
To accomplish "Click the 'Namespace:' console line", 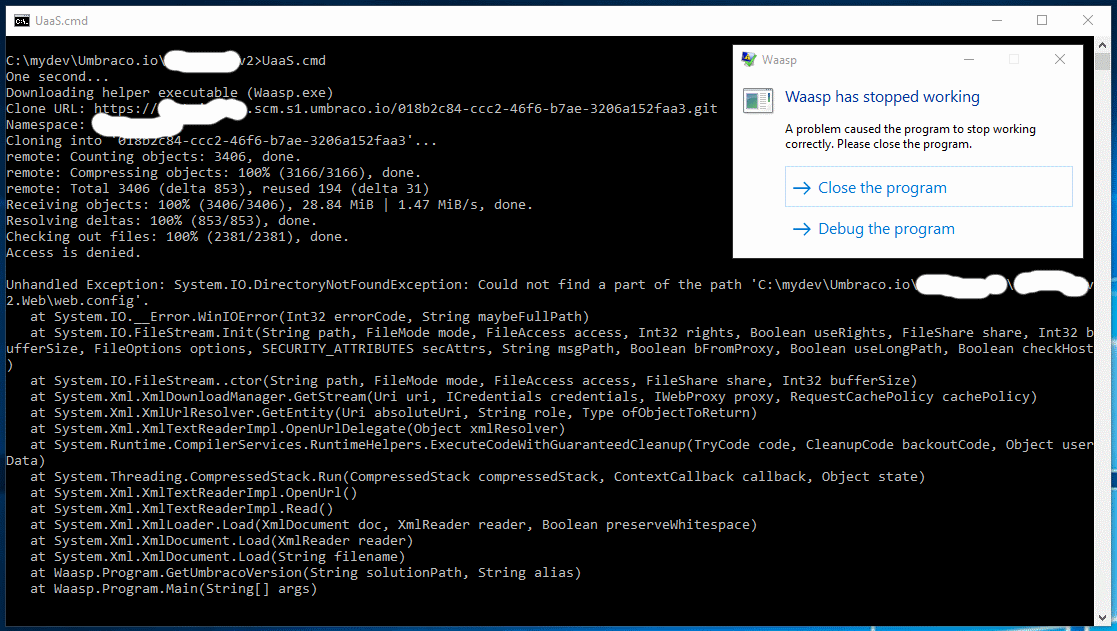I will [46, 125].
